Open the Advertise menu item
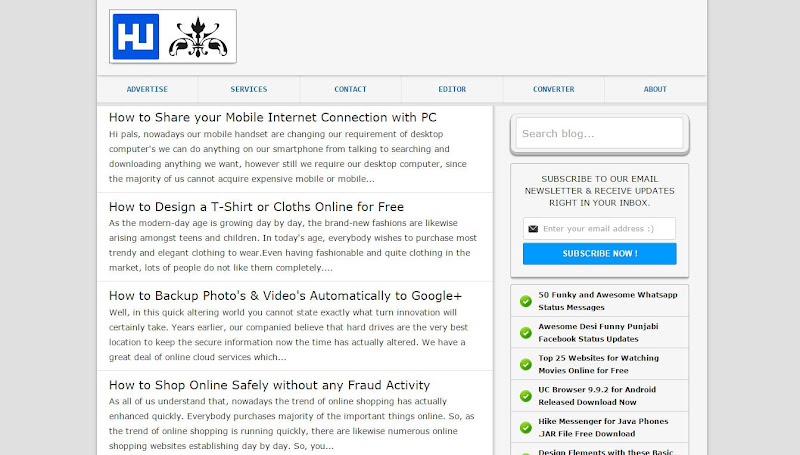 (x=147, y=89)
